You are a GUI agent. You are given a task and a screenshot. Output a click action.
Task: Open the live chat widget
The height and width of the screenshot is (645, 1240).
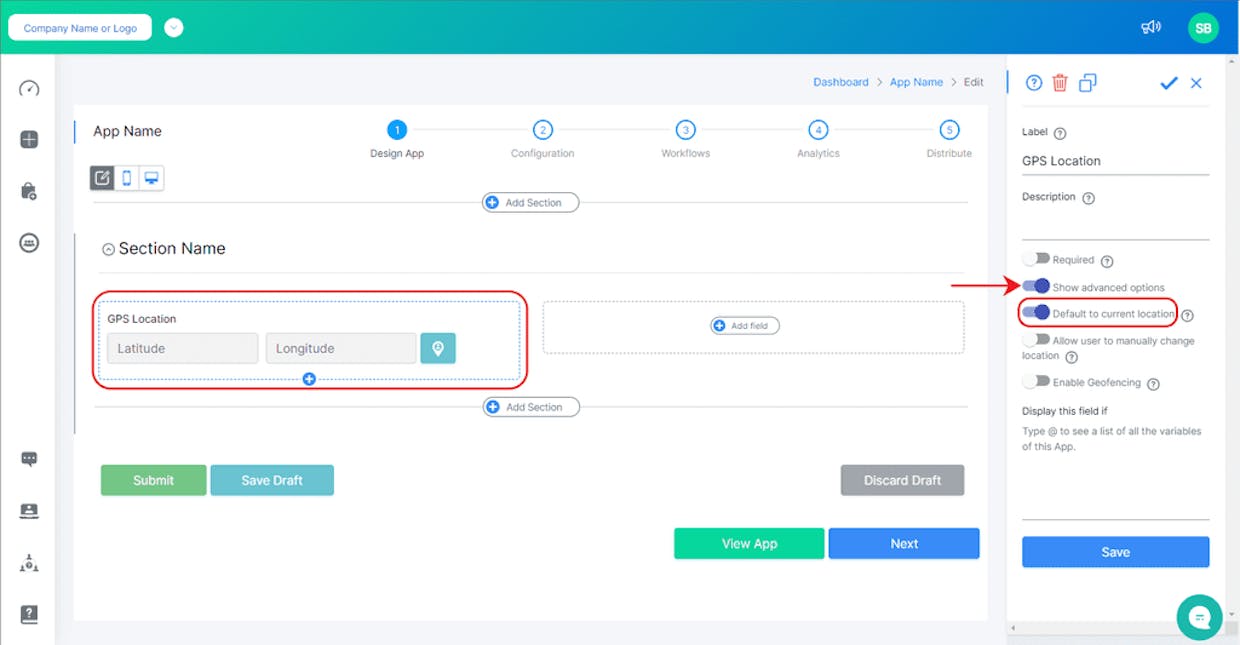1200,617
